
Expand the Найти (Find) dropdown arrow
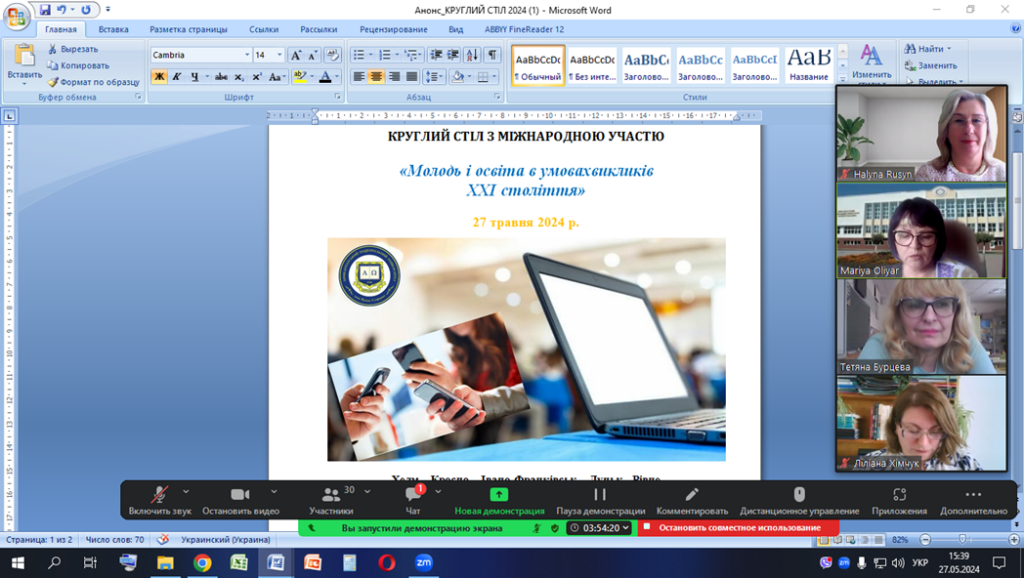(x=949, y=49)
